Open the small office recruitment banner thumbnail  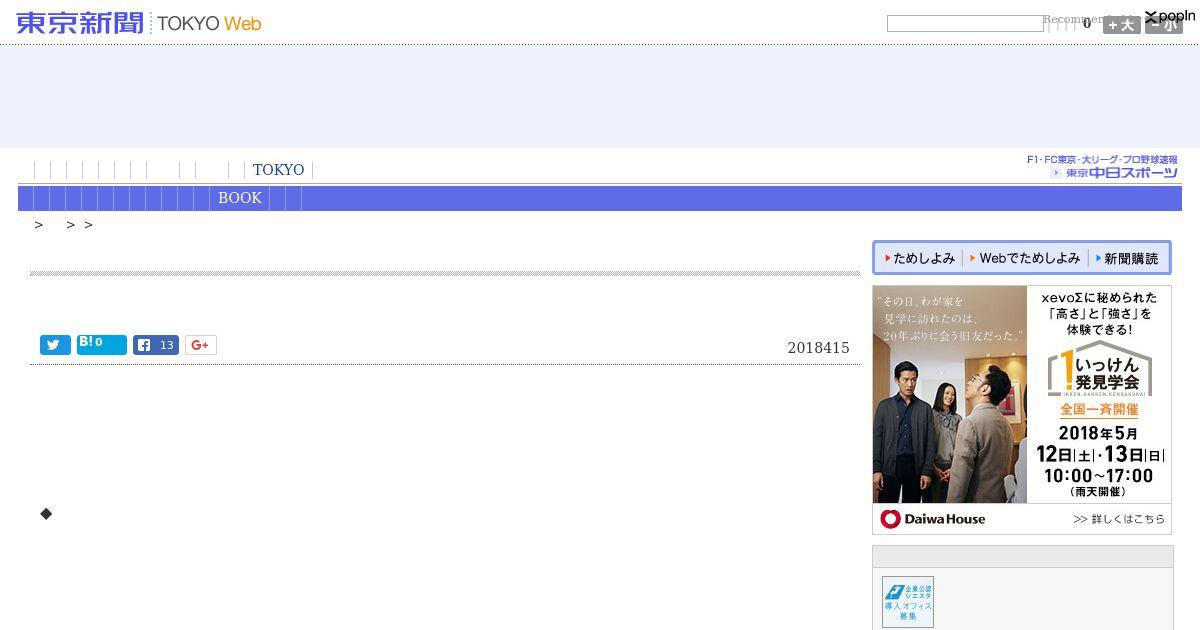(x=908, y=602)
